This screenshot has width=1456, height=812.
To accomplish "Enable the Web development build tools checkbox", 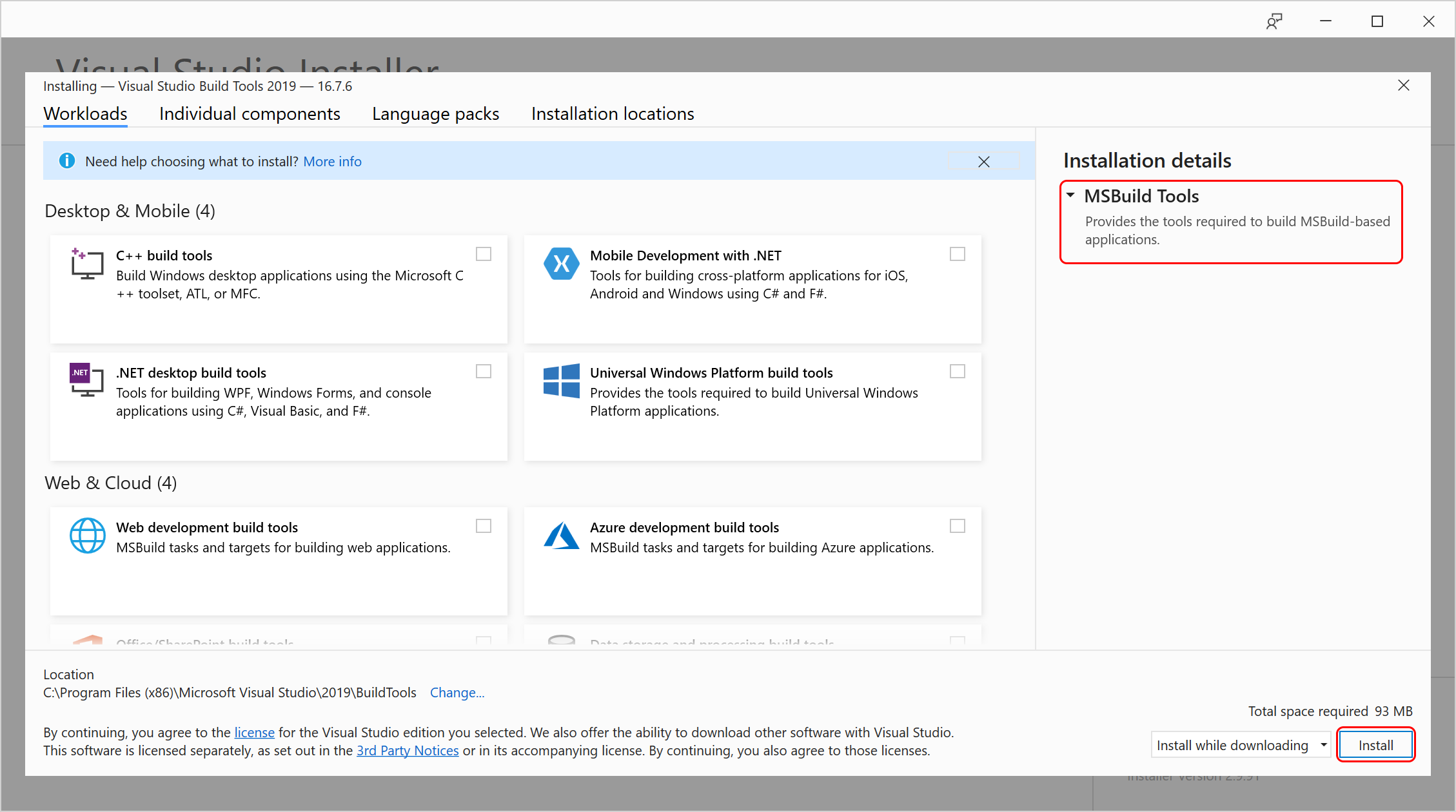I will pyautogui.click(x=484, y=526).
